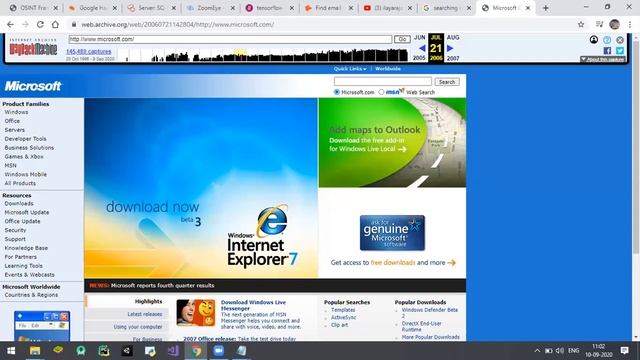Click the Wayback Go button
This screenshot has width=640, height=360.
[402, 39]
